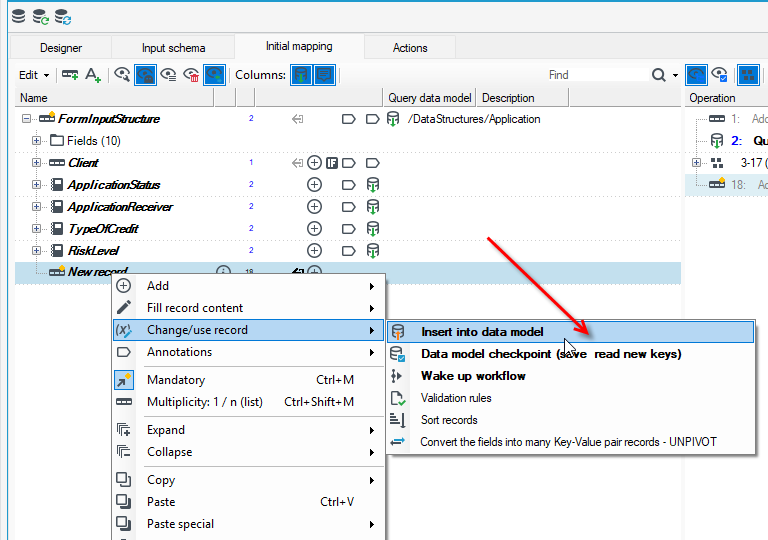Screen dimensions: 768x540
Task: Select the Initial mapping tab
Action: [x=299, y=46]
